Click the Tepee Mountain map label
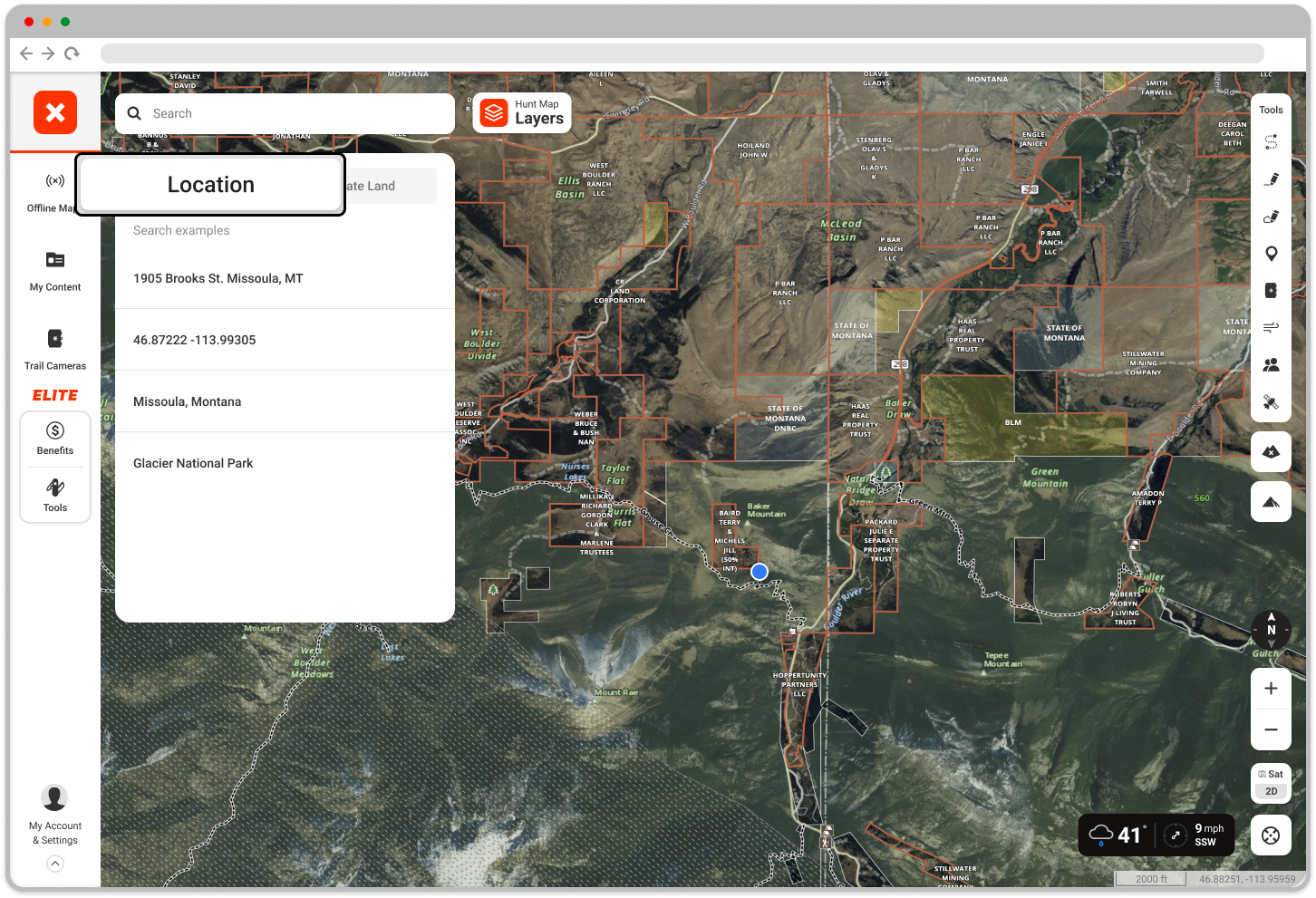This screenshot has width=1316, height=898. [x=1002, y=660]
